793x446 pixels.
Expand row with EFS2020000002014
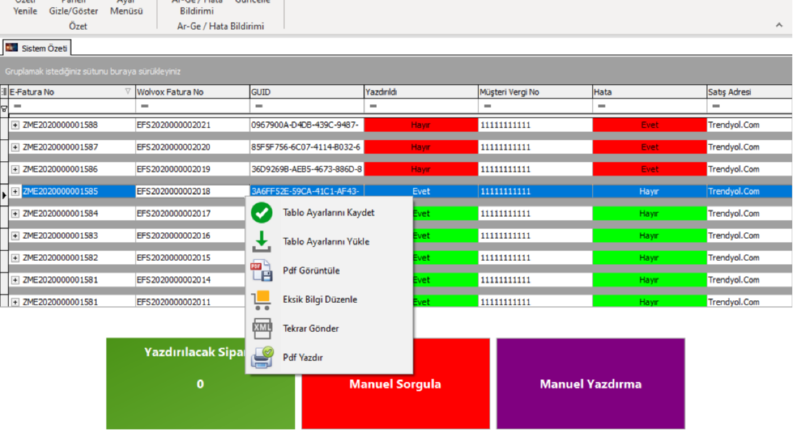[15, 280]
